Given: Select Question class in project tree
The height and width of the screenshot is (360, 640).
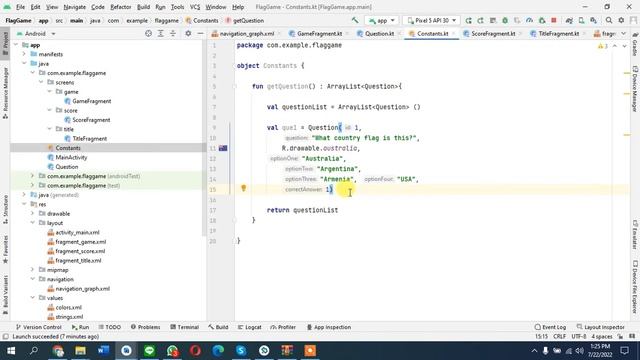Looking at the screenshot, I should coord(67,167).
